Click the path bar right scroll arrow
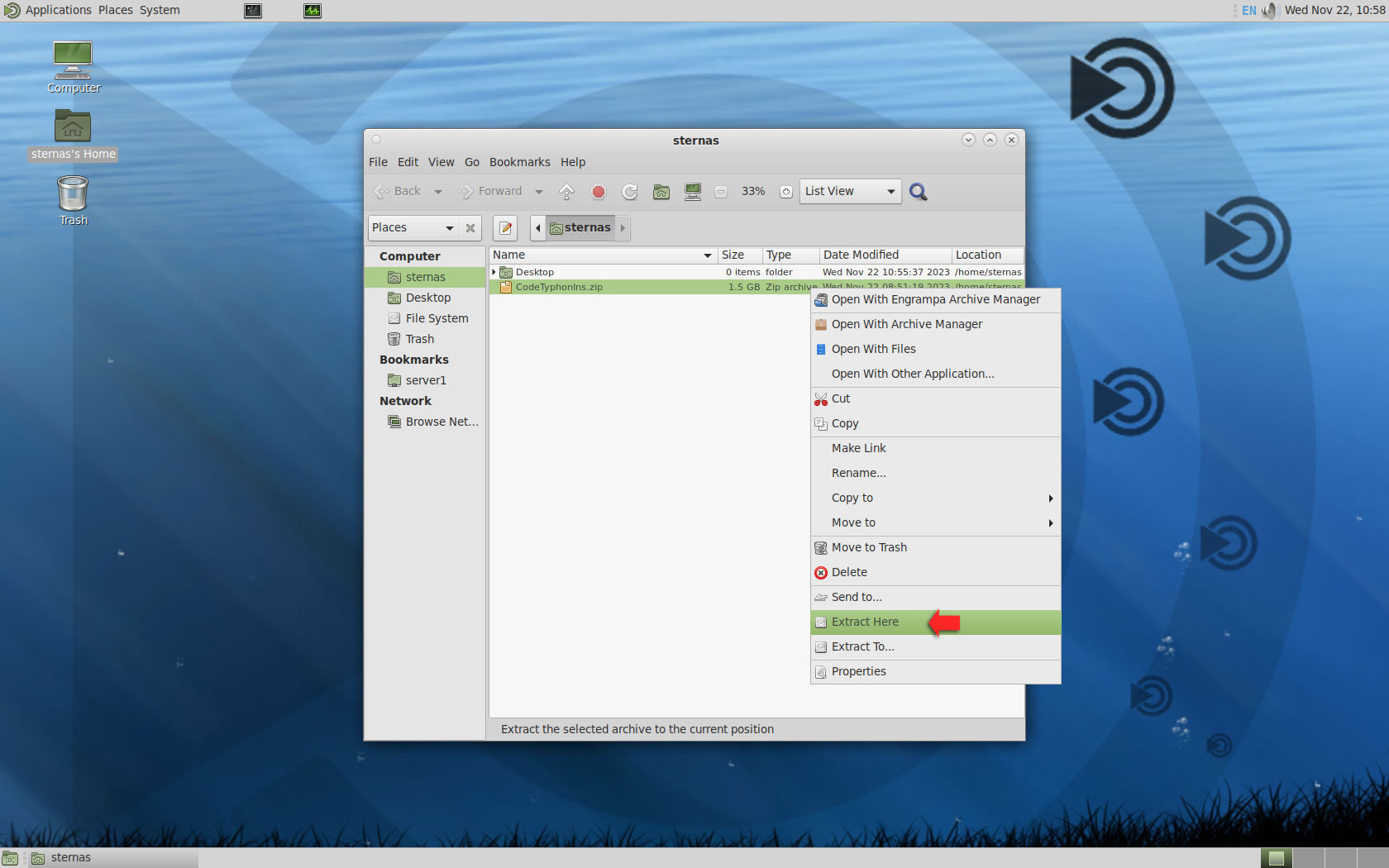 point(623,228)
